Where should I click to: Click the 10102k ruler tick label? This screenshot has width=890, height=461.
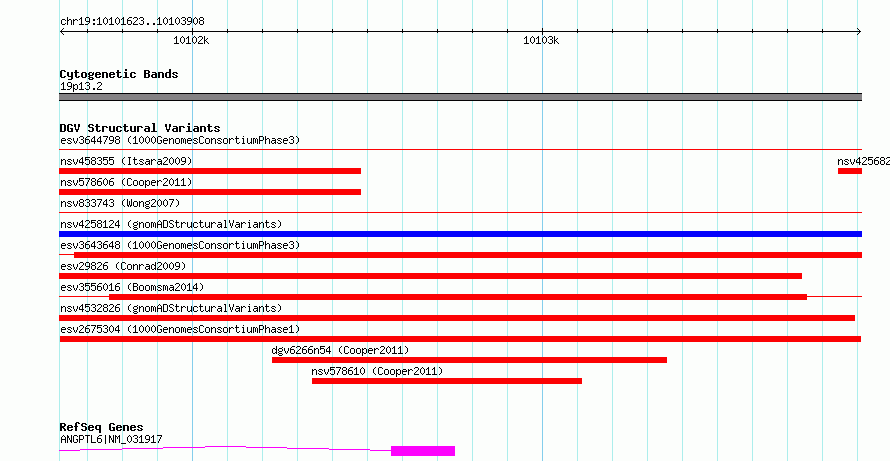pos(191,40)
